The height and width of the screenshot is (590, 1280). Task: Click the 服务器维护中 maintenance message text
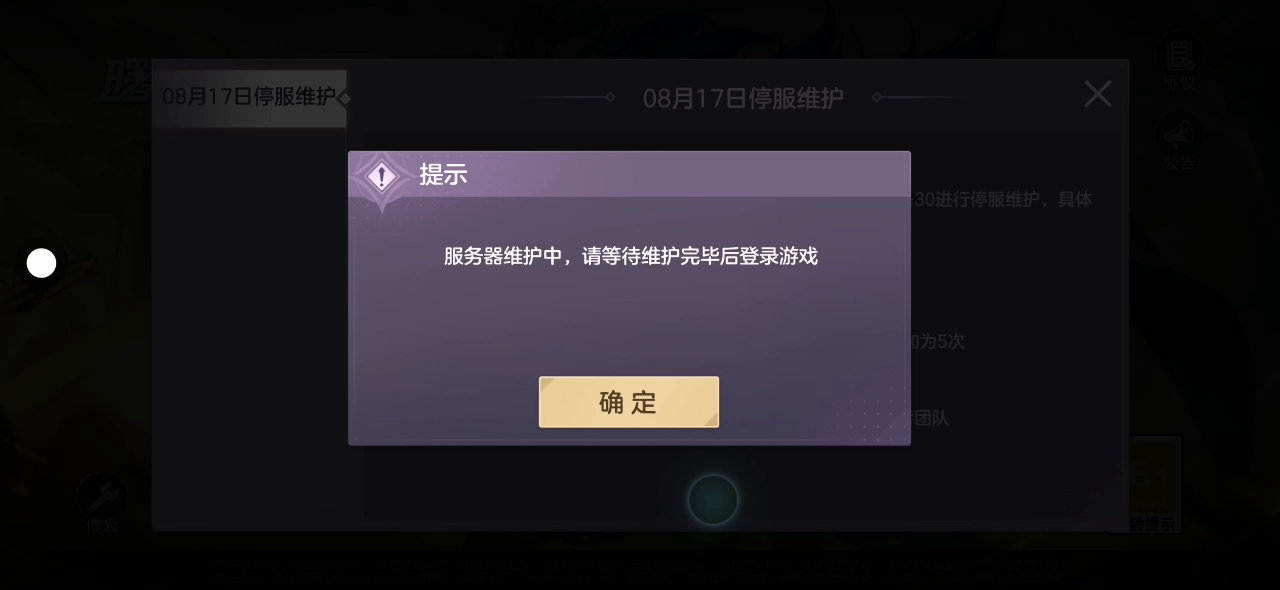pos(631,256)
